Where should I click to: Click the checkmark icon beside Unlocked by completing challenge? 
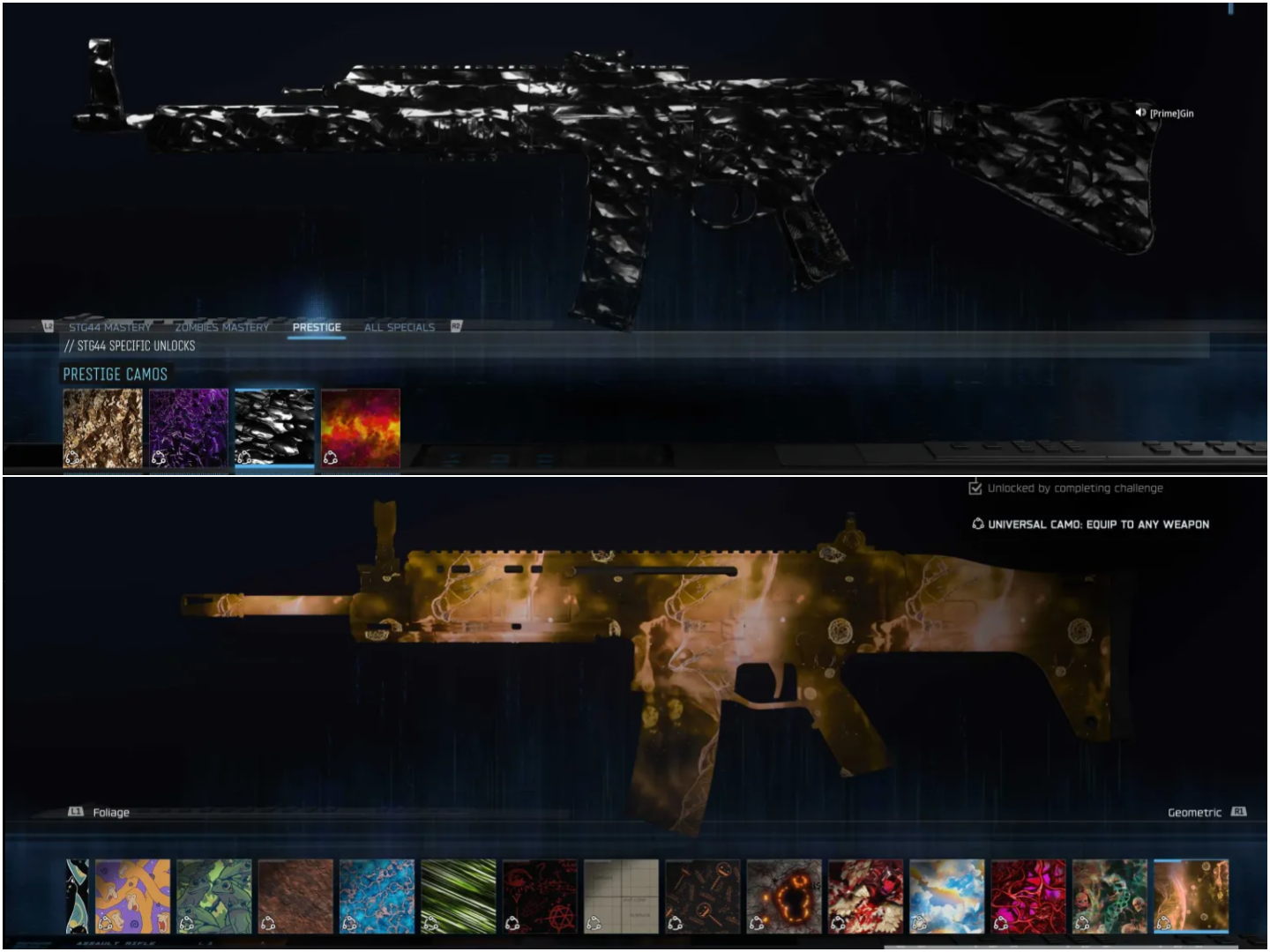(x=975, y=487)
